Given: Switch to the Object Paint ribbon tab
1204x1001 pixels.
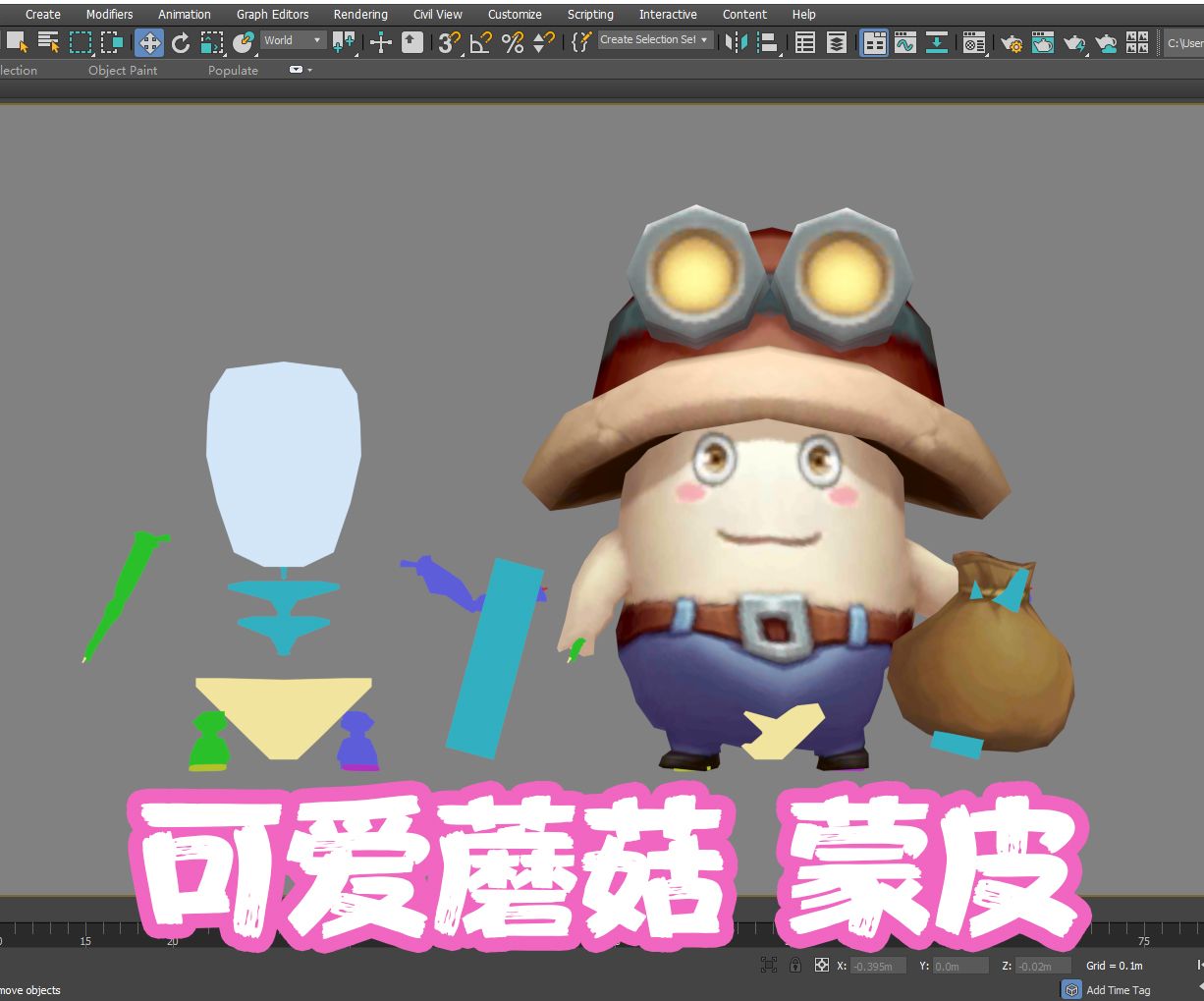Looking at the screenshot, I should tap(123, 71).
